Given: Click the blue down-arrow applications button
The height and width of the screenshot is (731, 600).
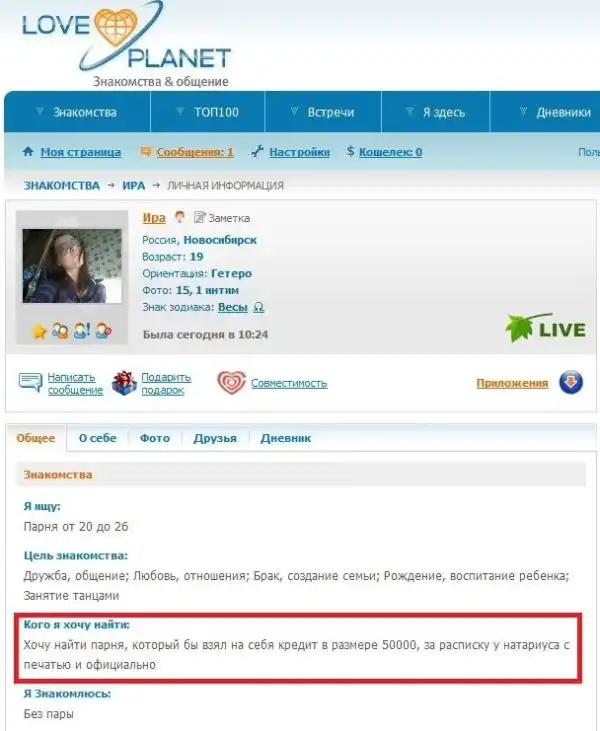Looking at the screenshot, I should point(571,382).
